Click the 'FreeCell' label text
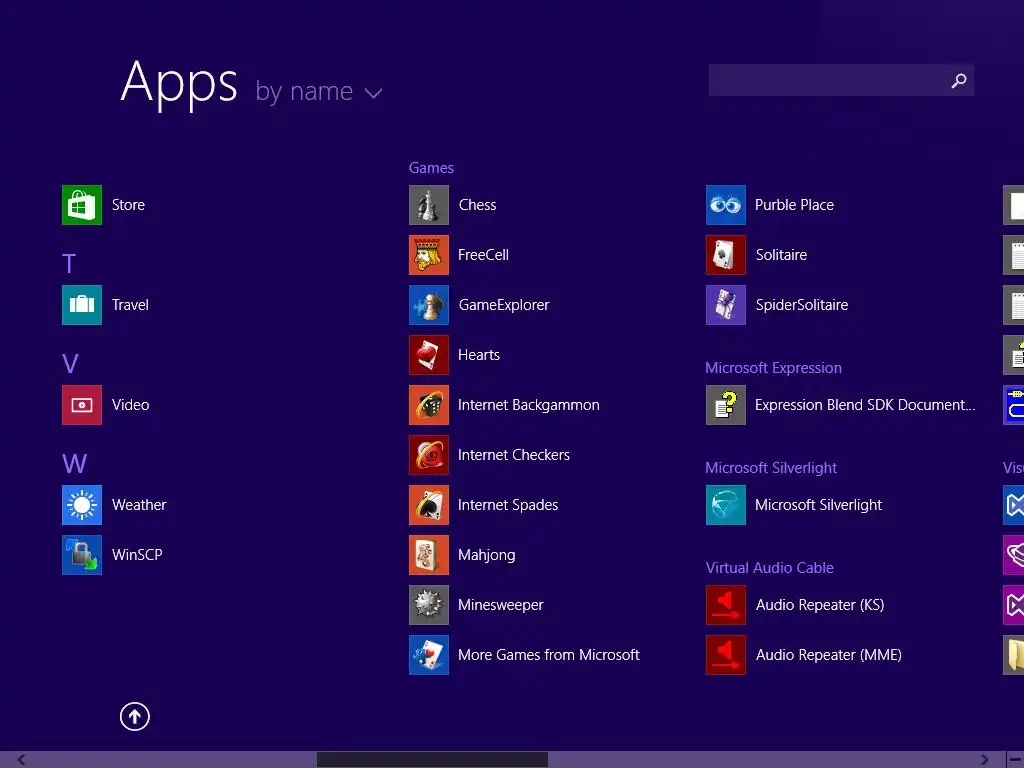The width and height of the screenshot is (1024, 768). [x=483, y=255]
